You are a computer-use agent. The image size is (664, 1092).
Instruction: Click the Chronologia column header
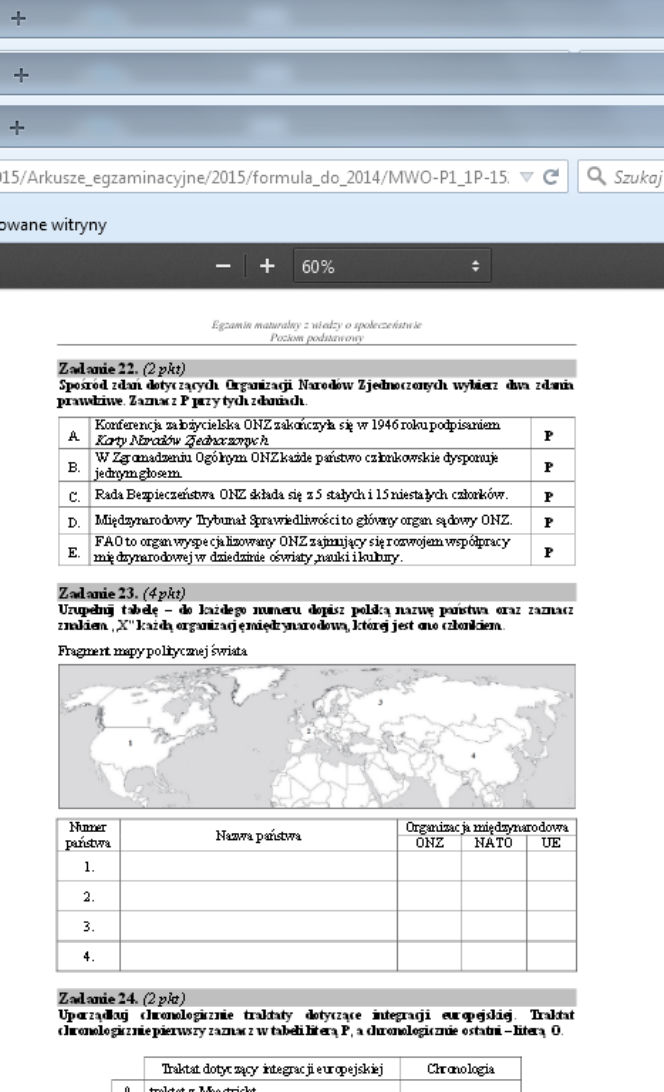(x=461, y=1068)
